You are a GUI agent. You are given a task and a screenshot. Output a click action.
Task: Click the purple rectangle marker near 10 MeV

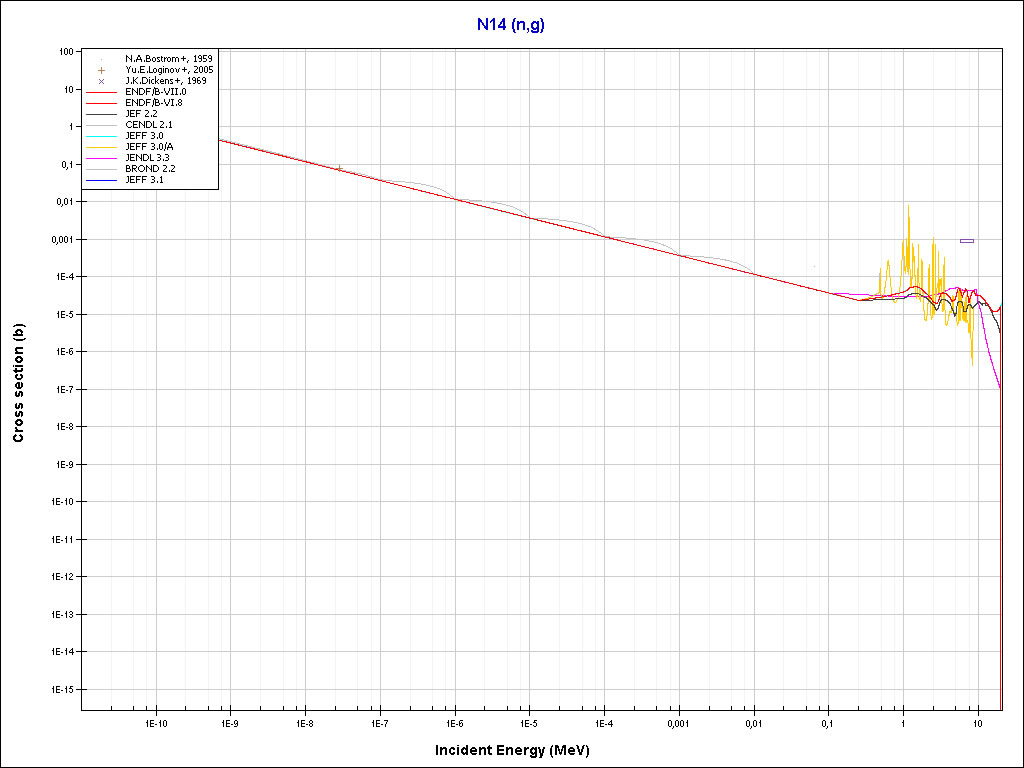click(x=966, y=241)
